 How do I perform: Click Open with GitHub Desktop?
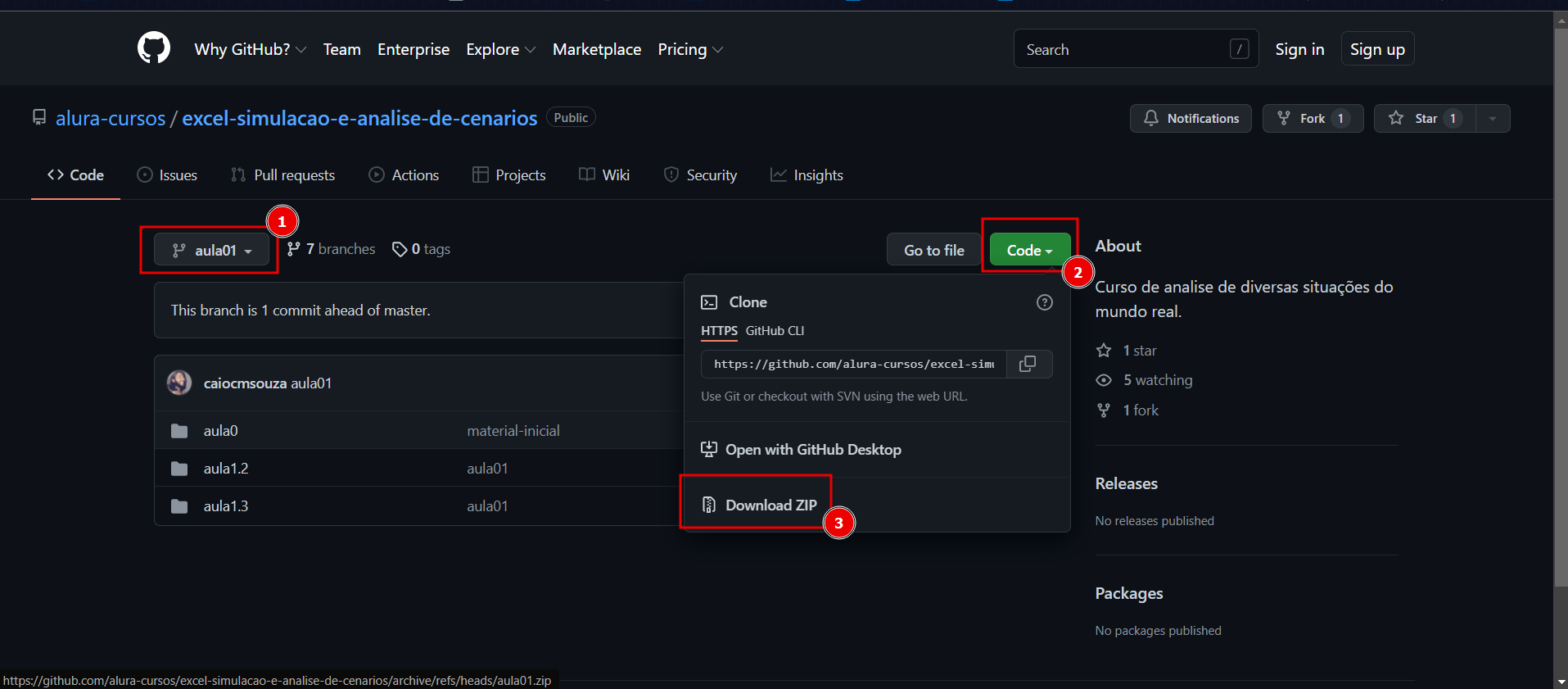(x=801, y=449)
